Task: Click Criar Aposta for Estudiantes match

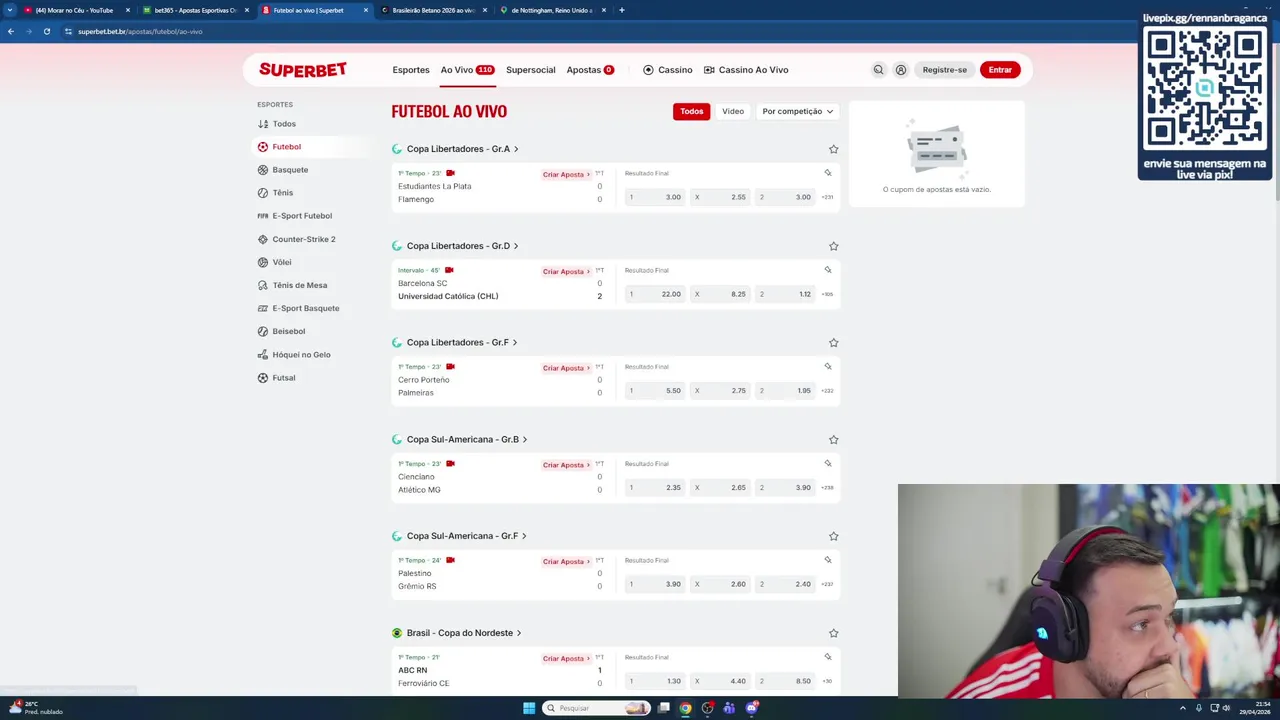Action: [x=567, y=174]
